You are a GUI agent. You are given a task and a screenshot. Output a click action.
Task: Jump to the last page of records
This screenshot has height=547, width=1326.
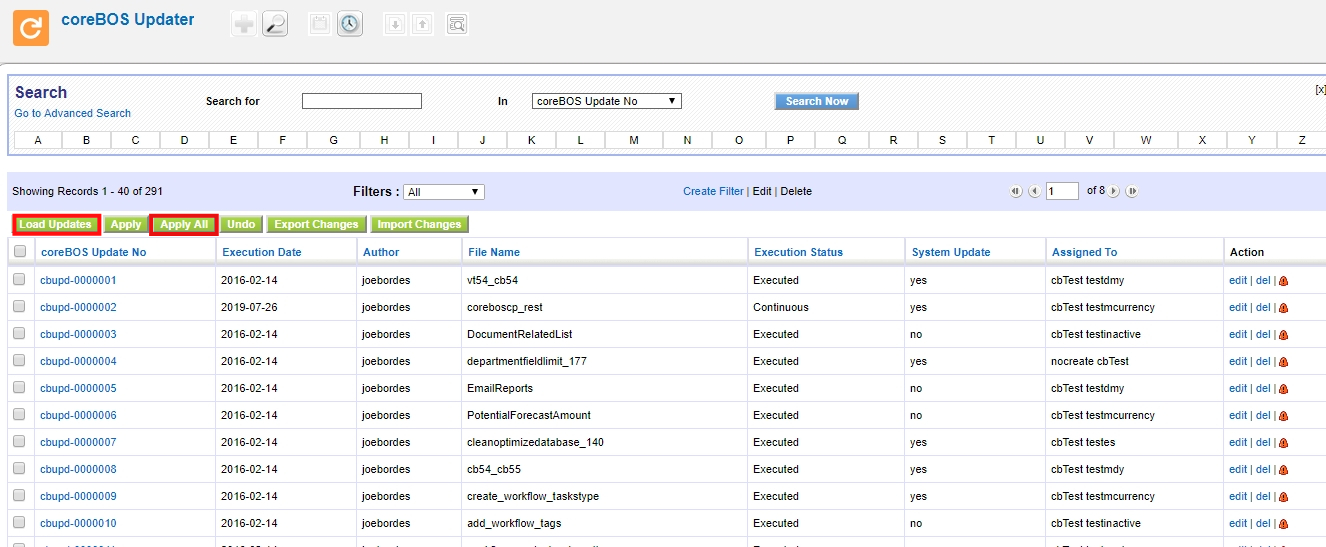click(x=1132, y=191)
